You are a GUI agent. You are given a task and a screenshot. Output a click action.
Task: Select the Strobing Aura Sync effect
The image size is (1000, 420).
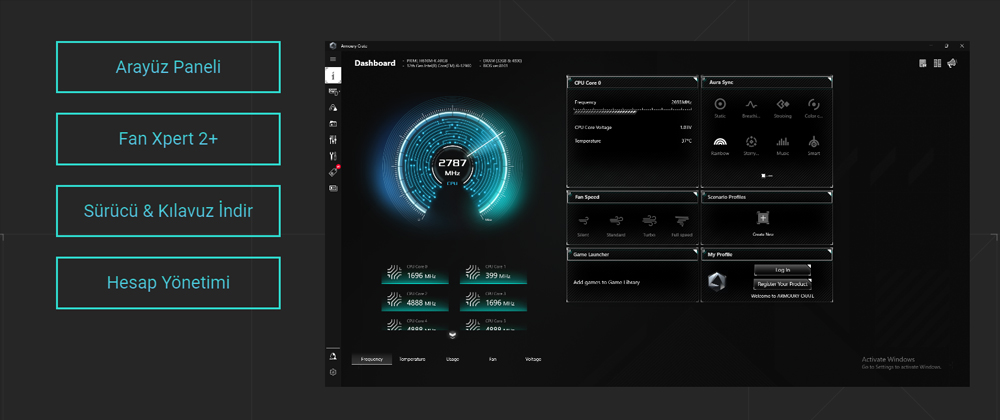[x=783, y=105]
